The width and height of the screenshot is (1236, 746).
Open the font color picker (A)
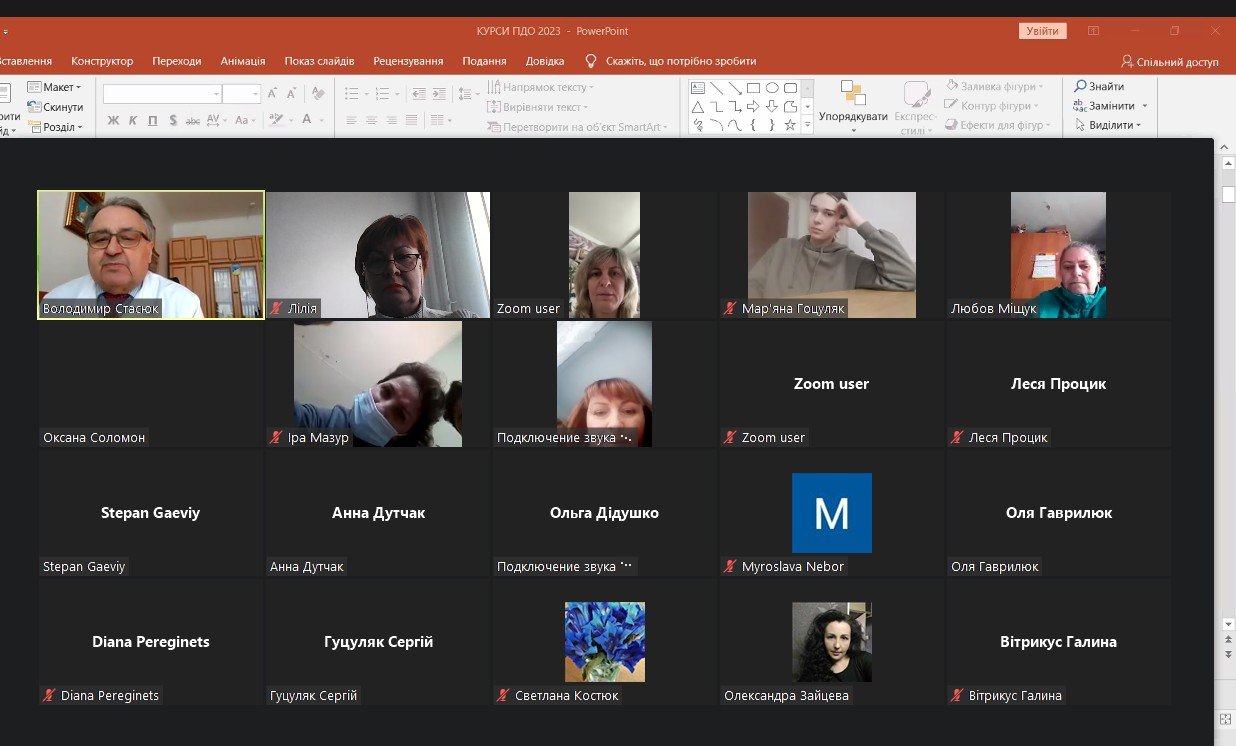tap(307, 121)
